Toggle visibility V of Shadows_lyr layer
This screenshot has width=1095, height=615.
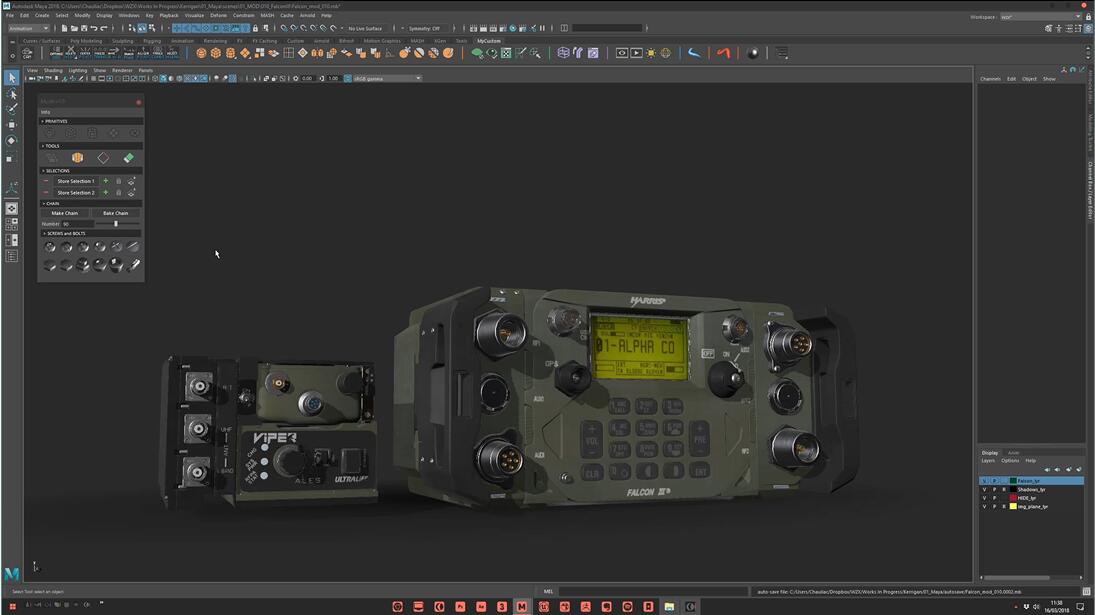(x=985, y=489)
